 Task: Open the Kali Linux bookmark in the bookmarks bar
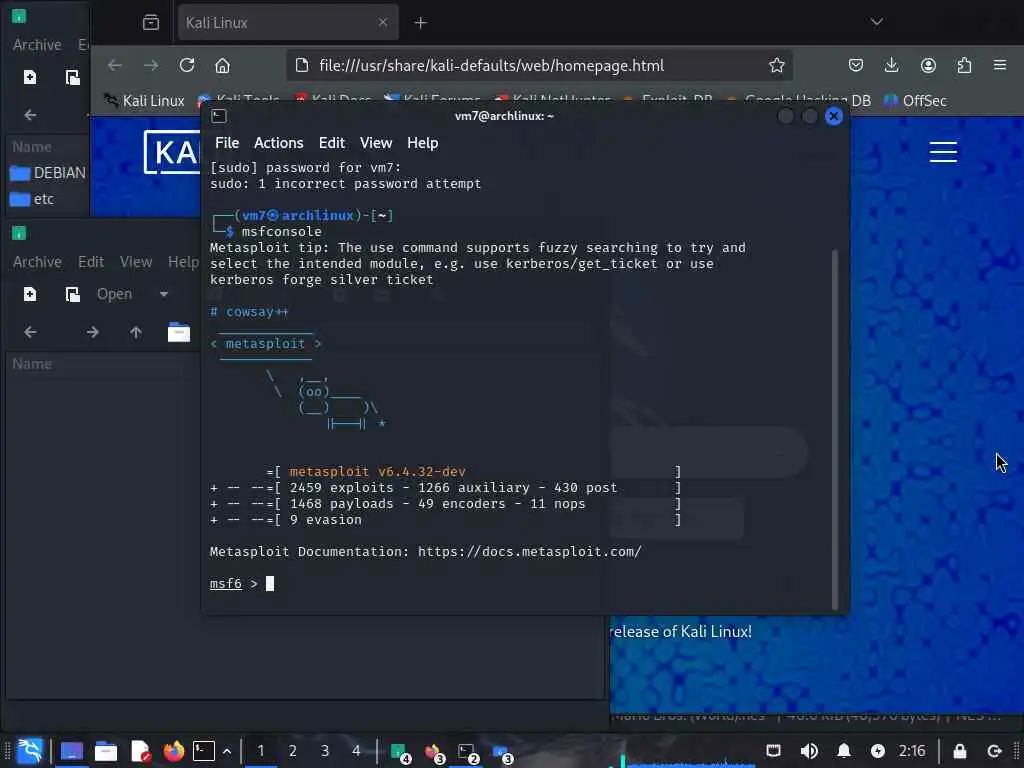click(144, 101)
